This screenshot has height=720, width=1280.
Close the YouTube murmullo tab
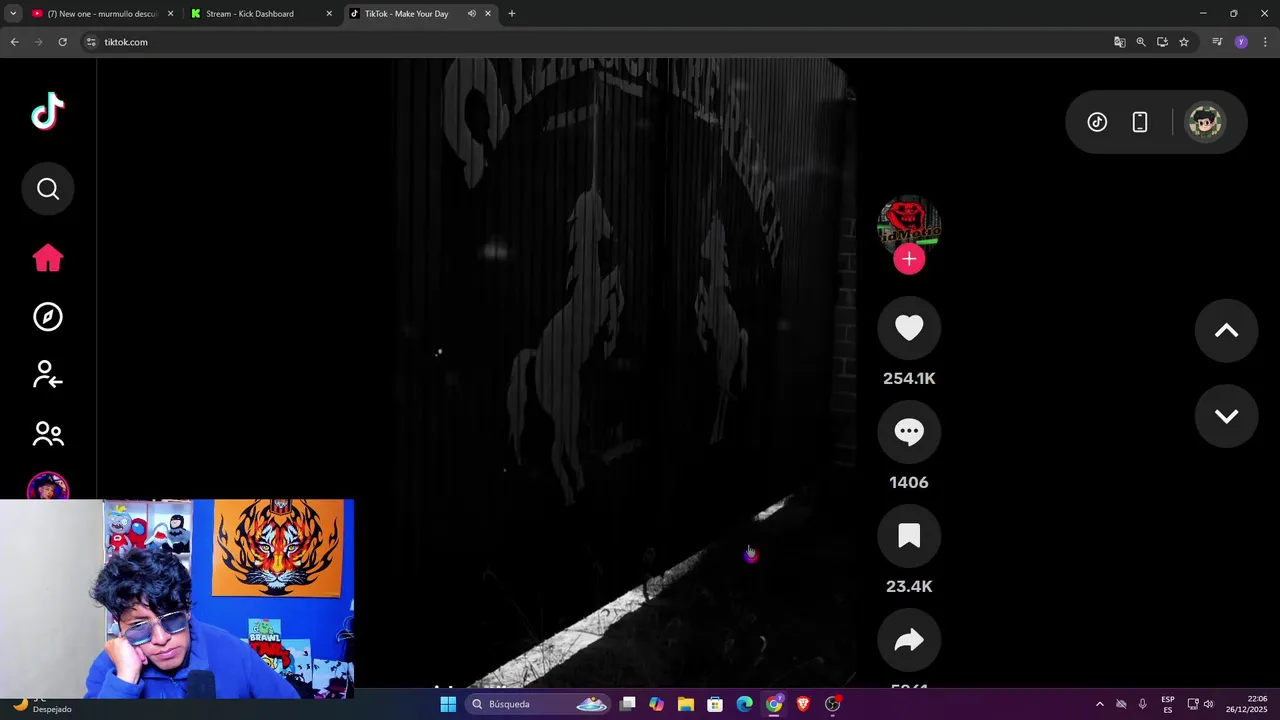tap(170, 14)
